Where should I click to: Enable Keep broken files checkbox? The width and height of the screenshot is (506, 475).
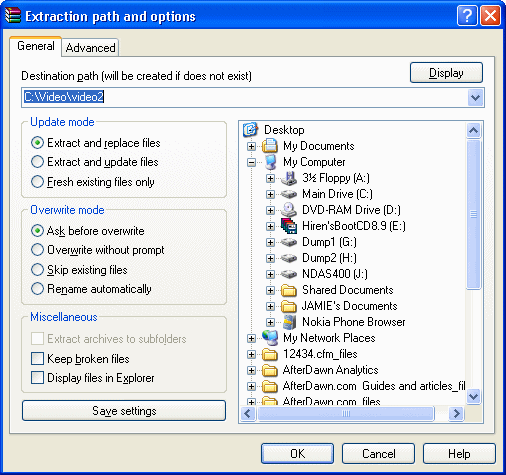click(x=37, y=359)
